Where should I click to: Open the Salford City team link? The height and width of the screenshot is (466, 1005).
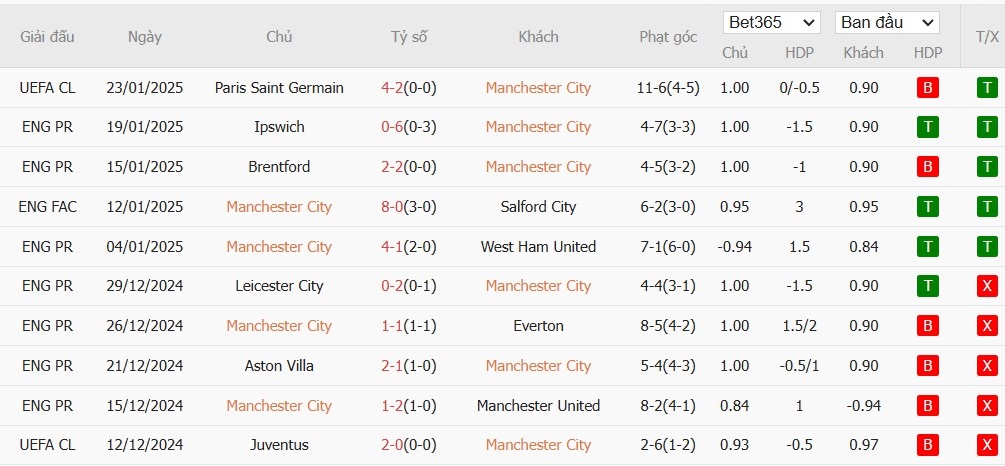[538, 206]
